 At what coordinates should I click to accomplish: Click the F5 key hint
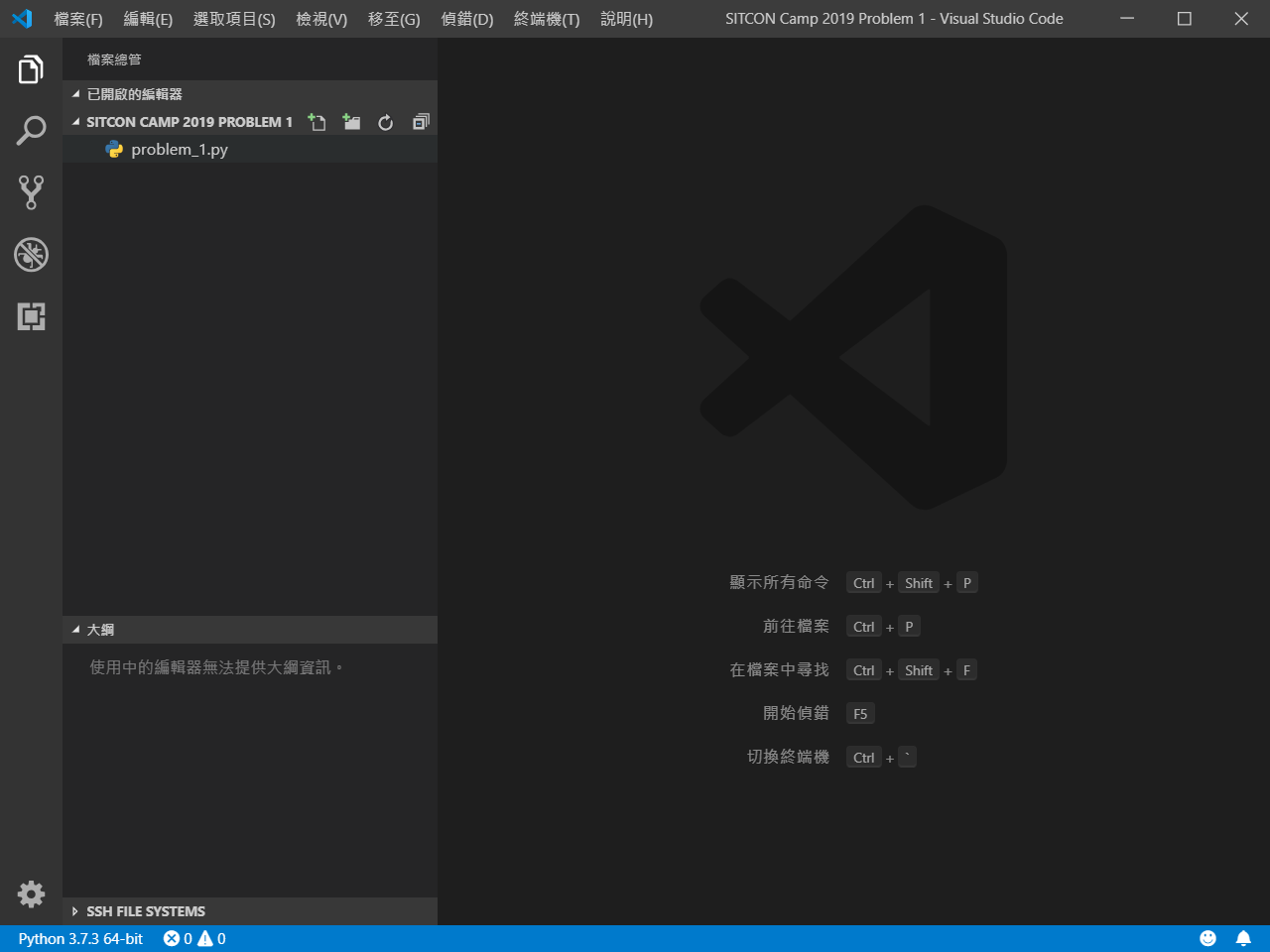tap(860, 714)
